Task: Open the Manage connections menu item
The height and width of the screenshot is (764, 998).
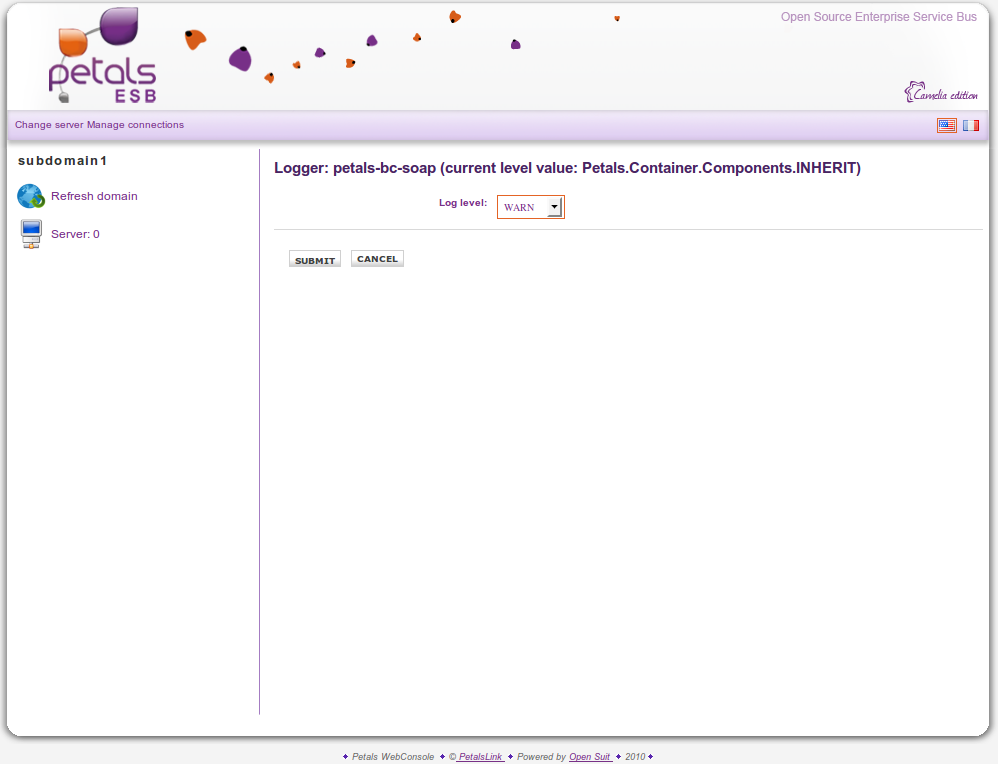Action: pyautogui.click(x=136, y=125)
